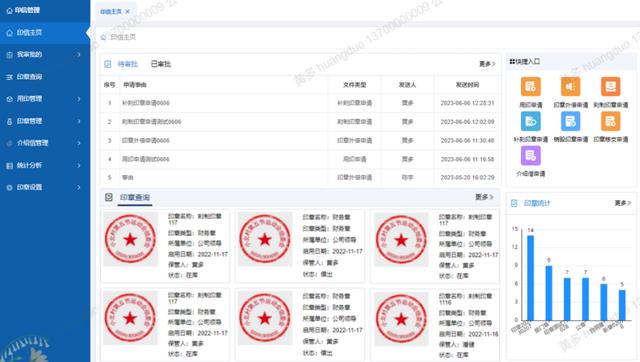Click the 申请事由 column header
The height and width of the screenshot is (362, 640).
click(135, 85)
